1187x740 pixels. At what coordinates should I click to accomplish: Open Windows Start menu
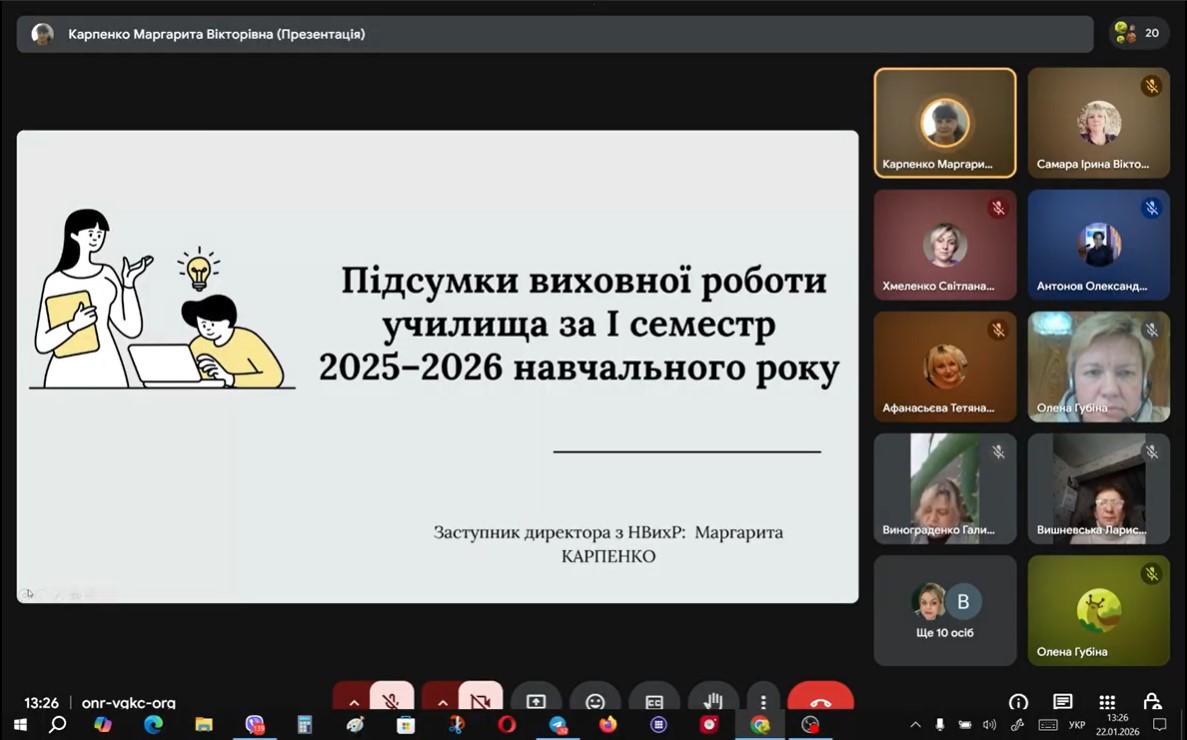[19, 725]
